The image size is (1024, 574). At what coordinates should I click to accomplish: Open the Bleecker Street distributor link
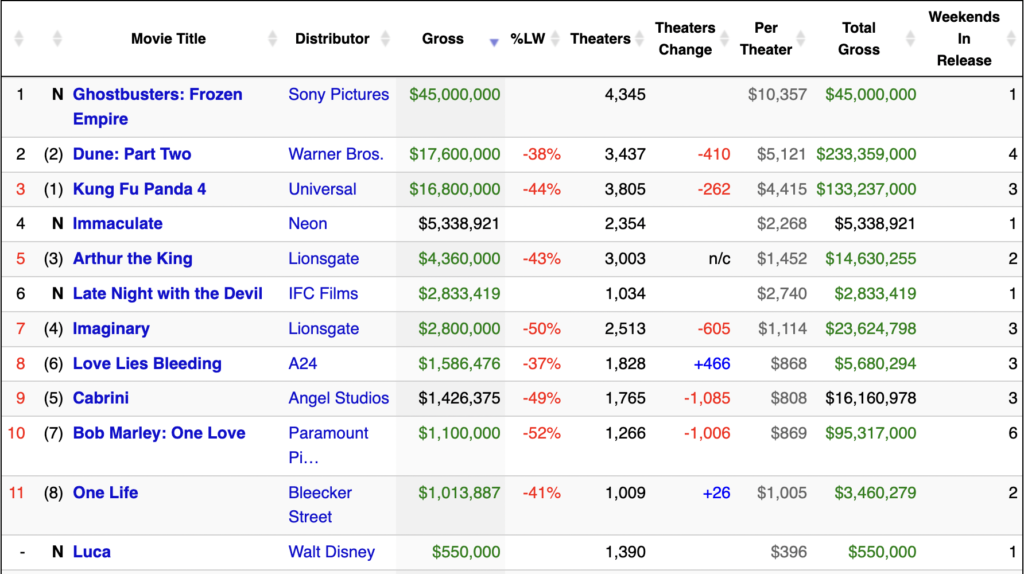pos(320,505)
